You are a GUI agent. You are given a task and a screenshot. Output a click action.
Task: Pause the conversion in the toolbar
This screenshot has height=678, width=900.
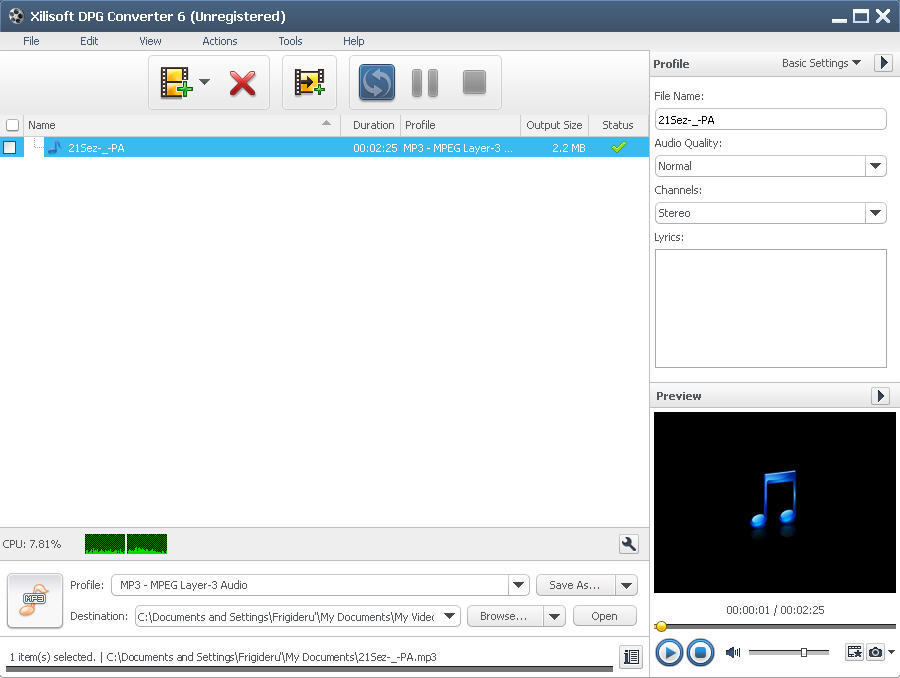(425, 83)
